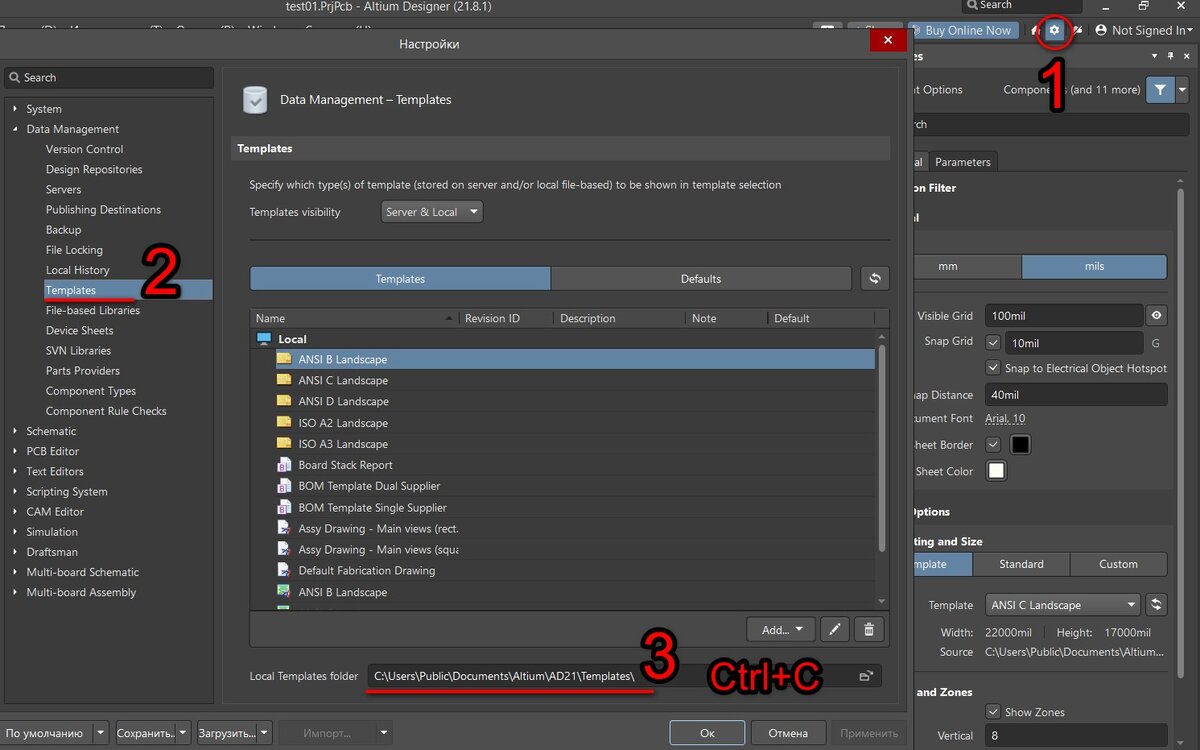Click the Загрузить... button
This screenshot has width=1200, height=750.
pyautogui.click(x=225, y=733)
